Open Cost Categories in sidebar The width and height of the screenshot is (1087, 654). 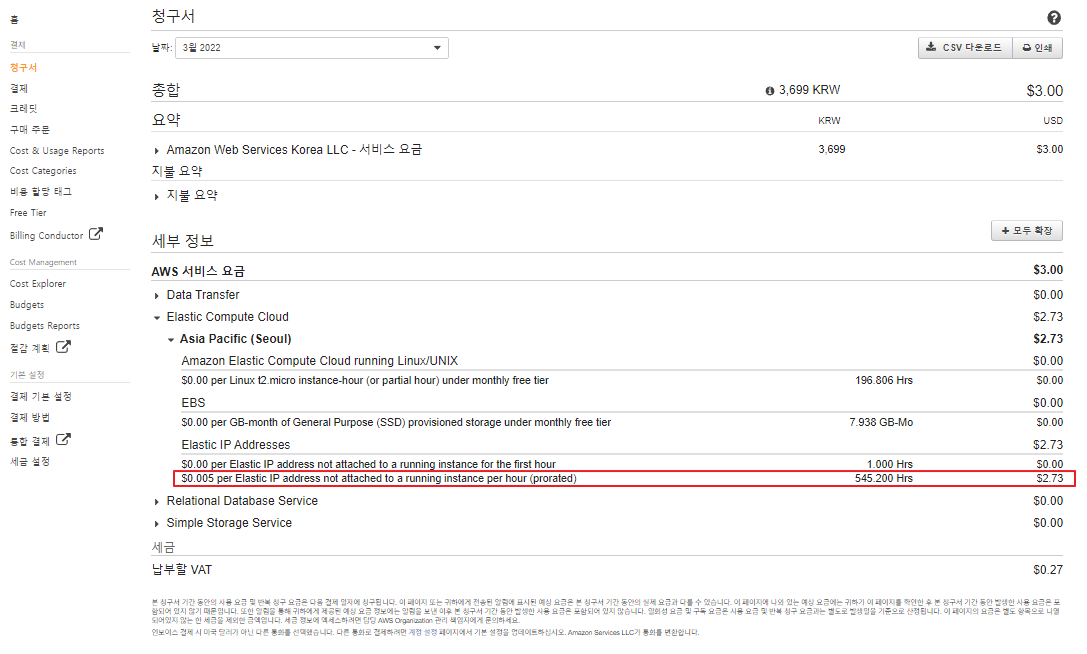pos(43,171)
